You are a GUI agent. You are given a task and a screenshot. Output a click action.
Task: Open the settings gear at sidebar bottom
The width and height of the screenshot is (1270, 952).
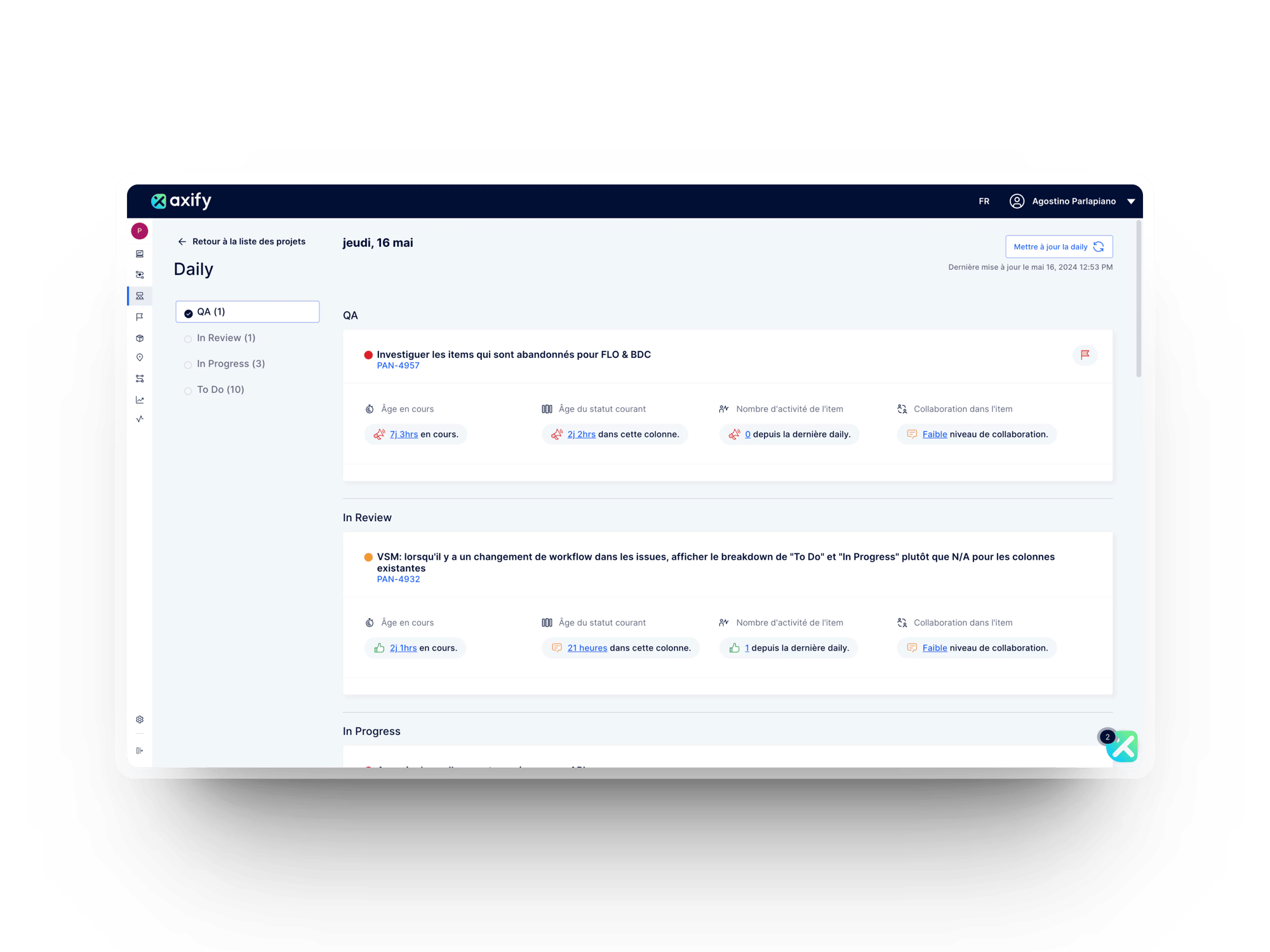pyautogui.click(x=140, y=719)
